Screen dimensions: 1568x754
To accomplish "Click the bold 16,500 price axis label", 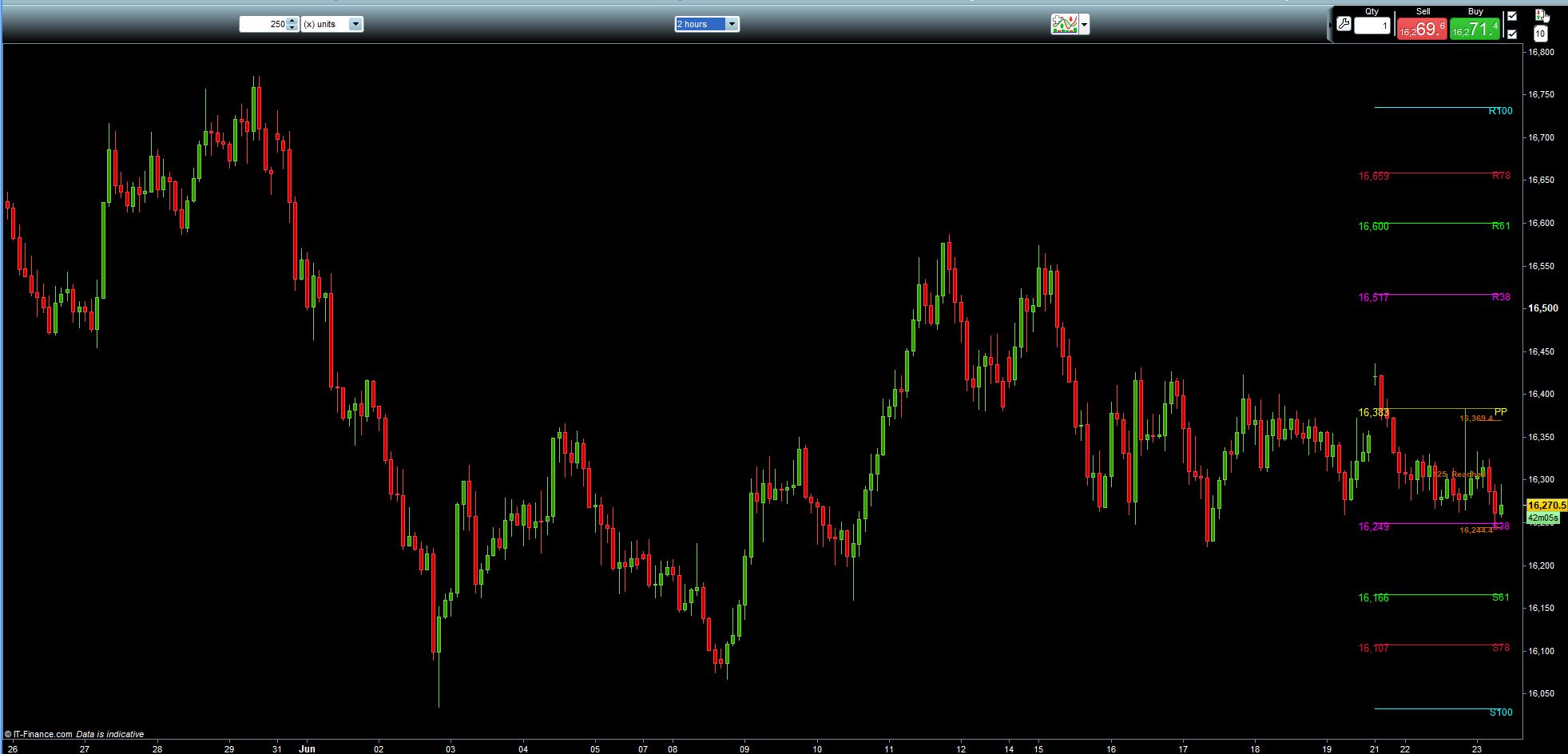I will (1542, 308).
